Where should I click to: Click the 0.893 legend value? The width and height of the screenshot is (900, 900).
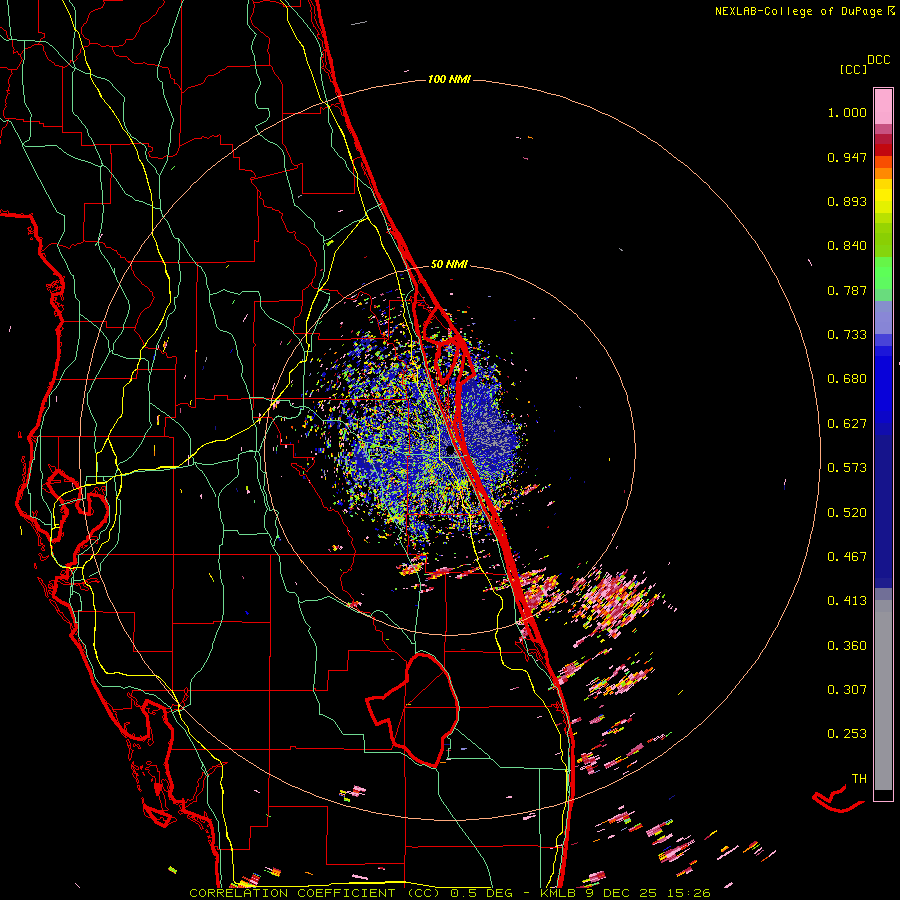pyautogui.click(x=847, y=201)
